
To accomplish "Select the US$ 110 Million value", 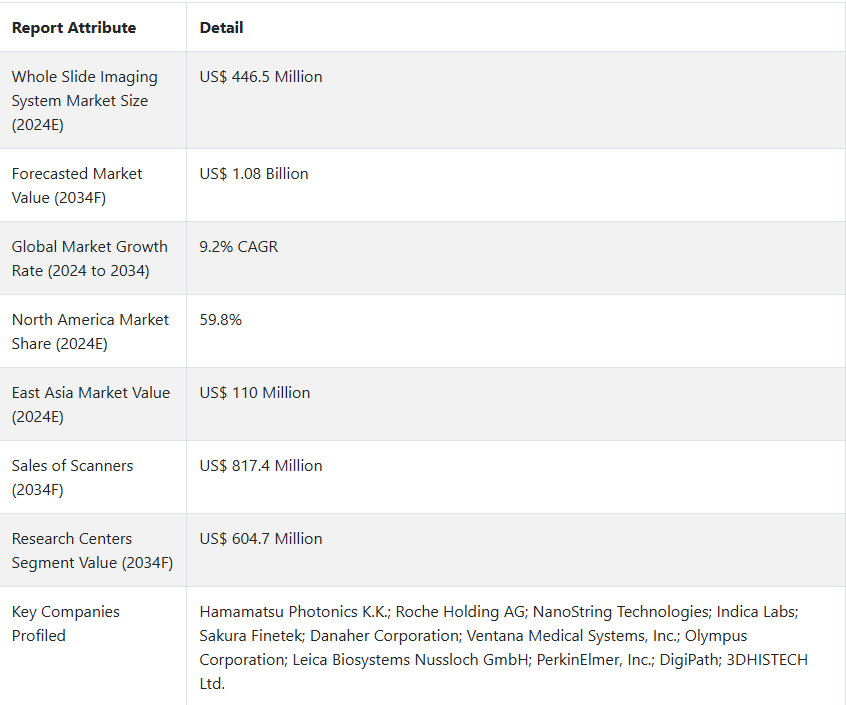I will (255, 393).
